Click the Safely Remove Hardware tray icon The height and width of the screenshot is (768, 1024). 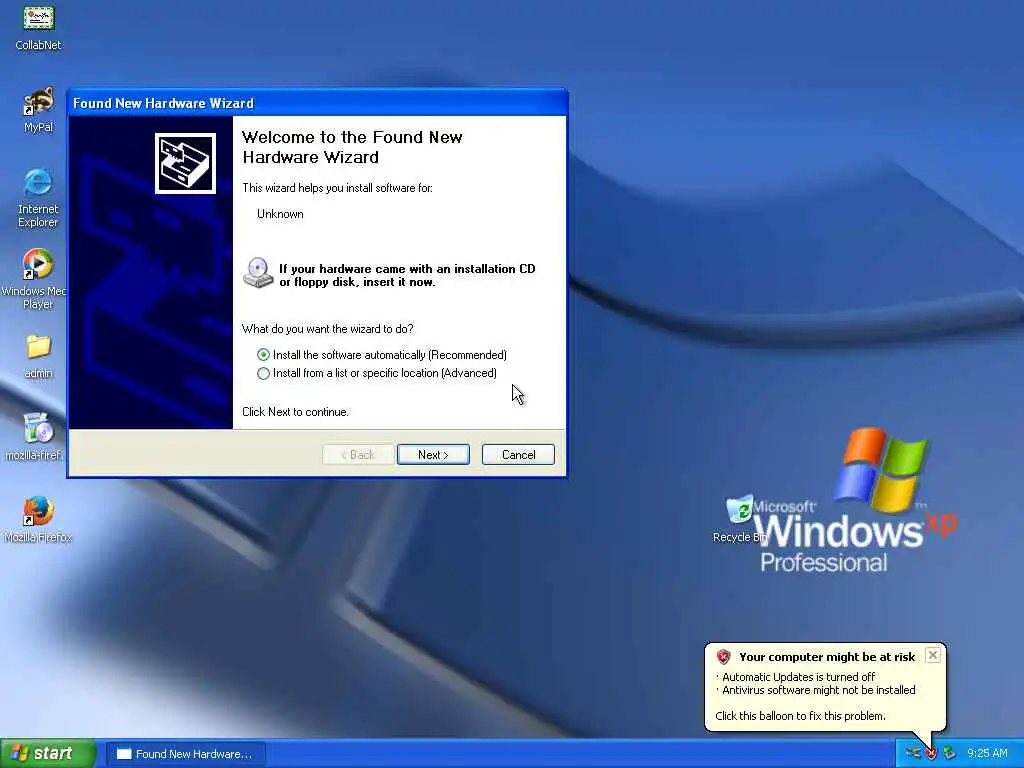(x=949, y=754)
